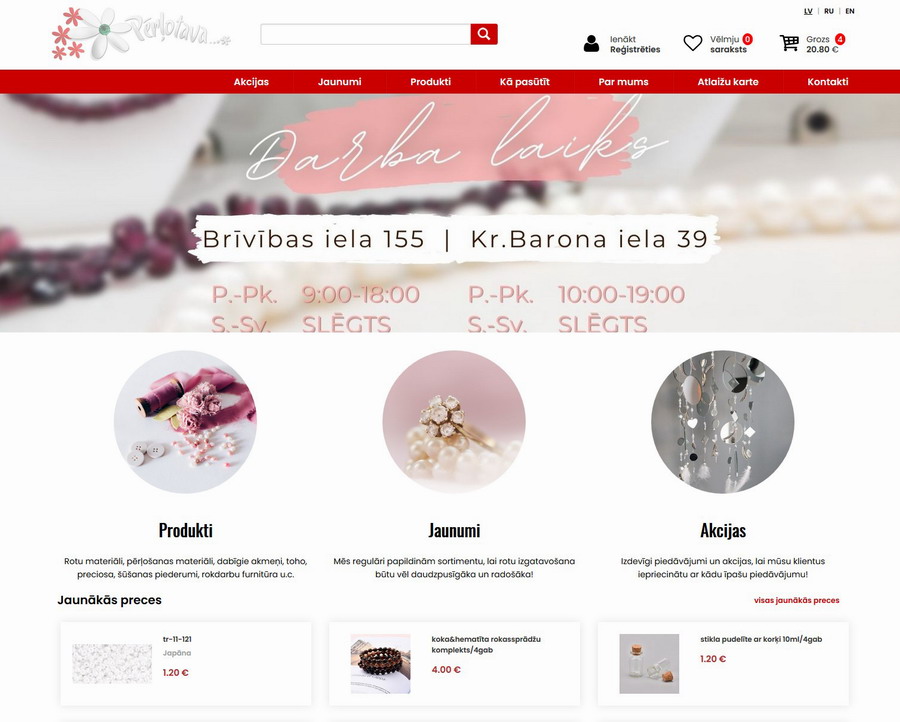Open the Produkti circular category image
This screenshot has height=722, width=900.
tap(185, 422)
